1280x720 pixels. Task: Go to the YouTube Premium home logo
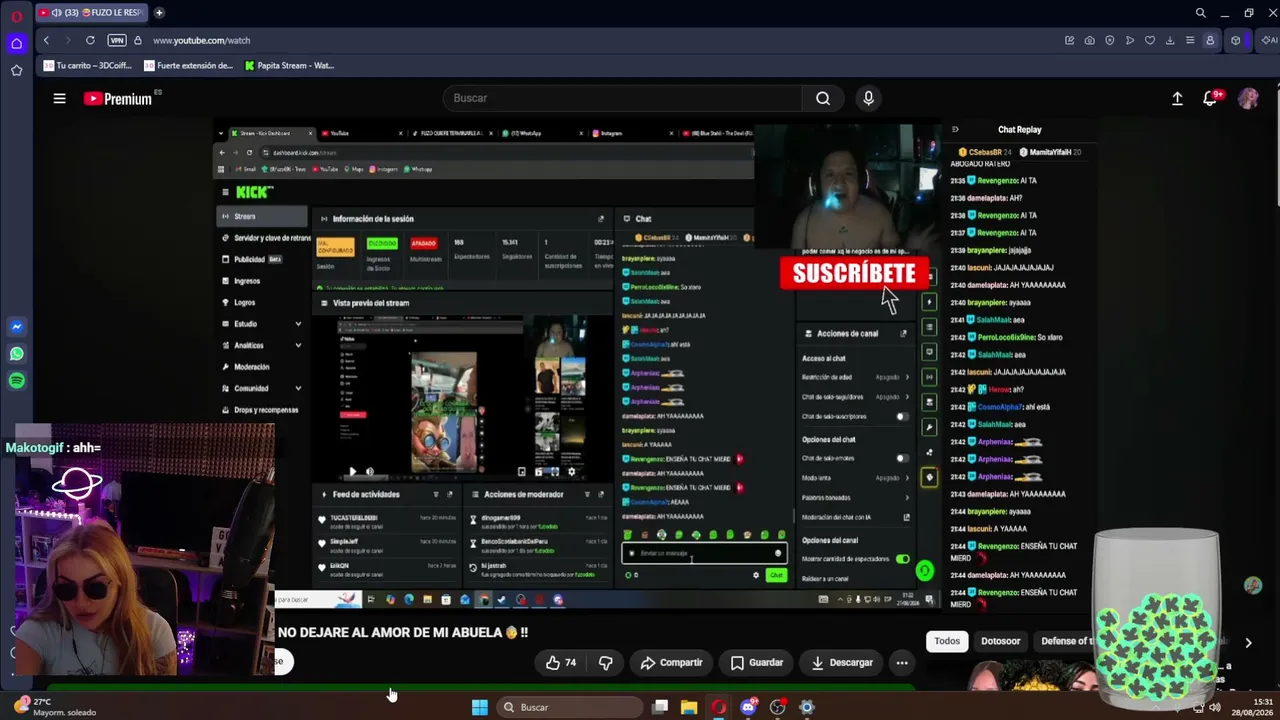[x=117, y=99]
